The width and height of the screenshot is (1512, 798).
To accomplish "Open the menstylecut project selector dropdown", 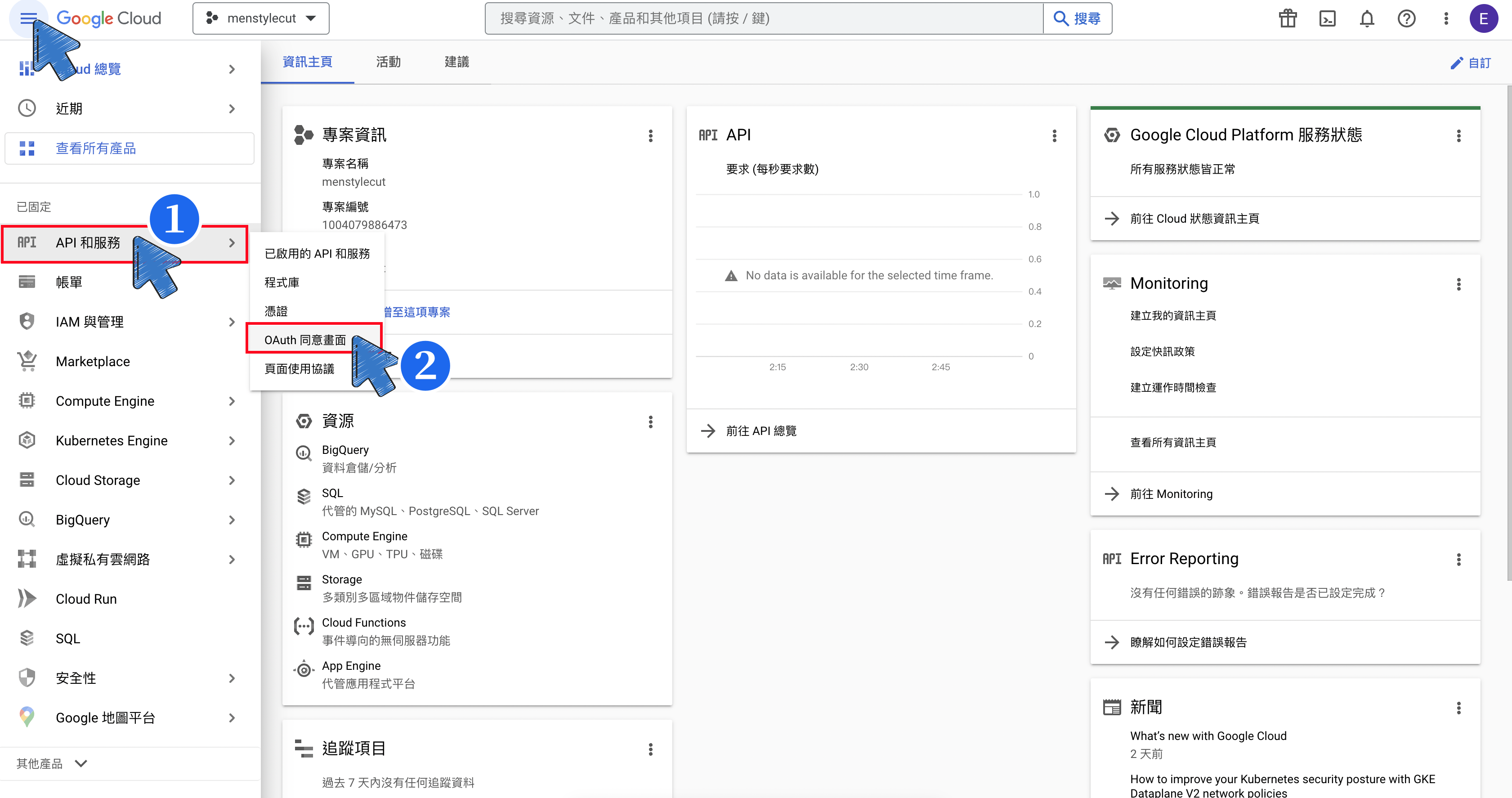I will pos(260,19).
